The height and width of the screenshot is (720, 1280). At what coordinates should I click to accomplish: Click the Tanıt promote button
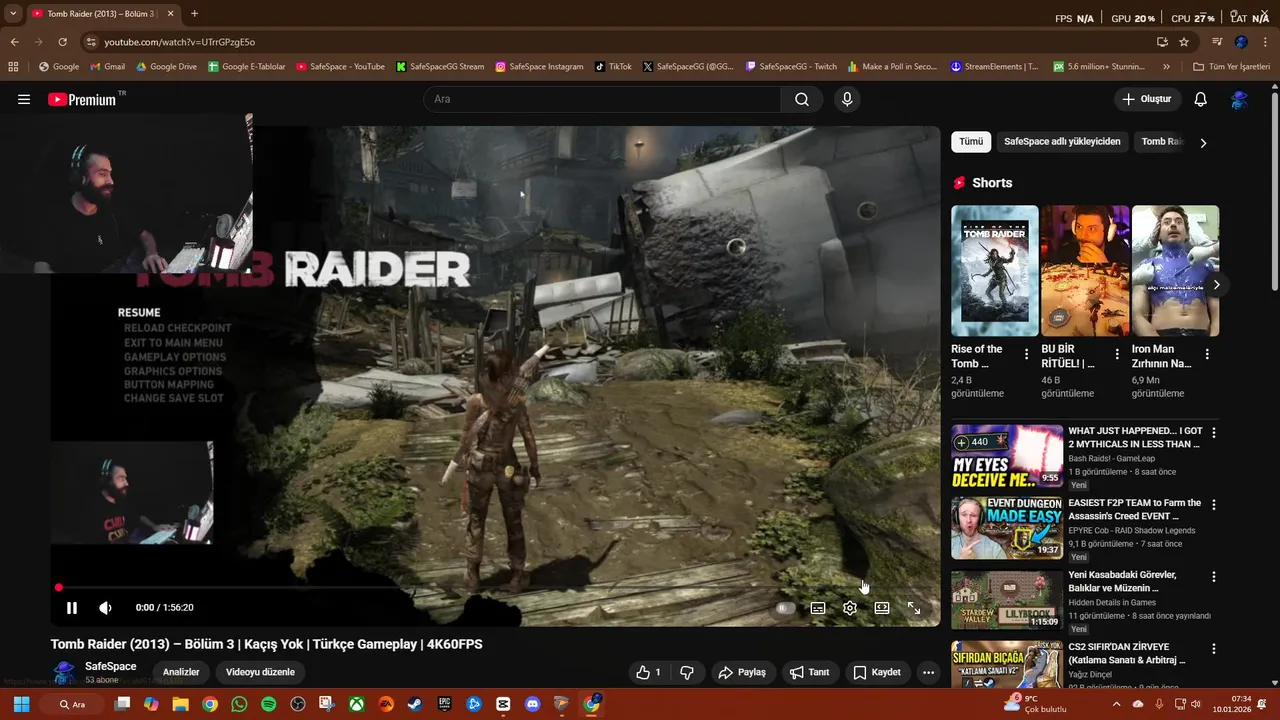coord(810,672)
